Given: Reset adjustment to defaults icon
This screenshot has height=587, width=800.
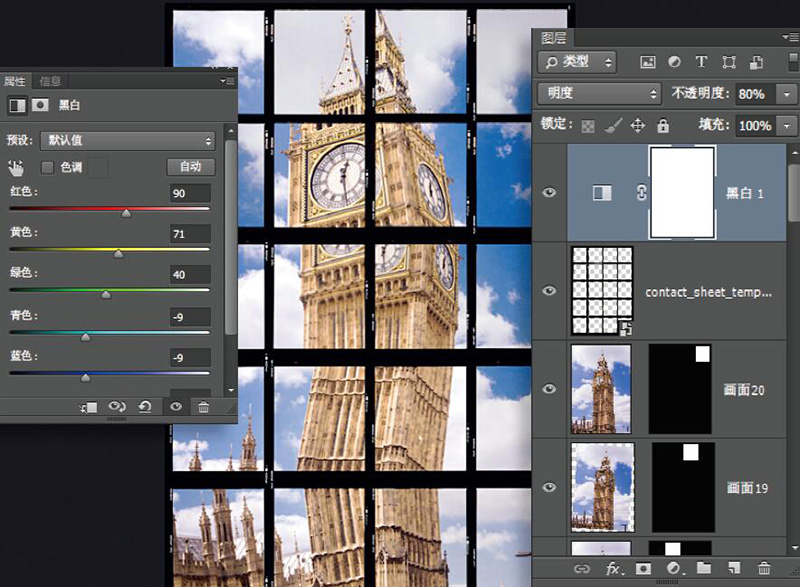Looking at the screenshot, I should (145, 407).
